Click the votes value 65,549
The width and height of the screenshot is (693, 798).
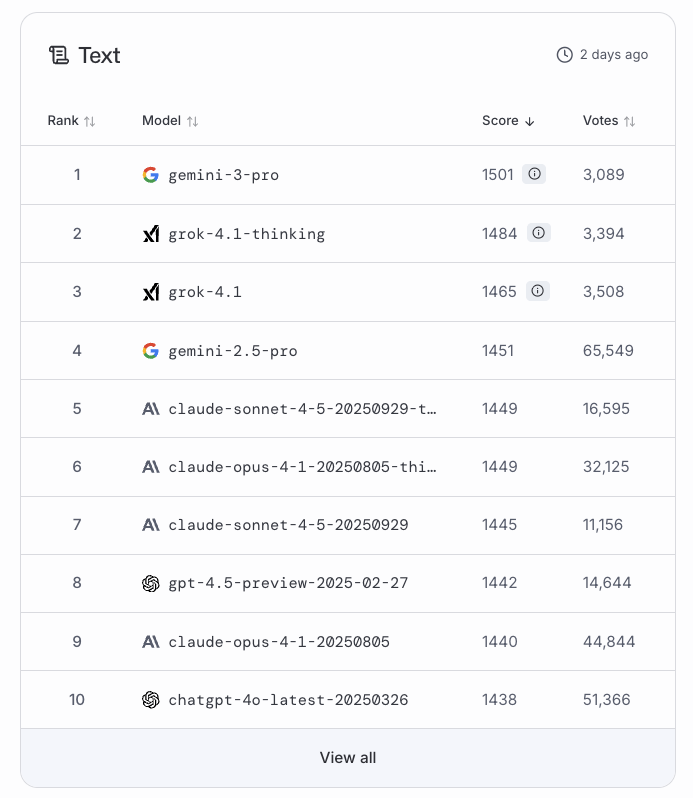pos(608,351)
